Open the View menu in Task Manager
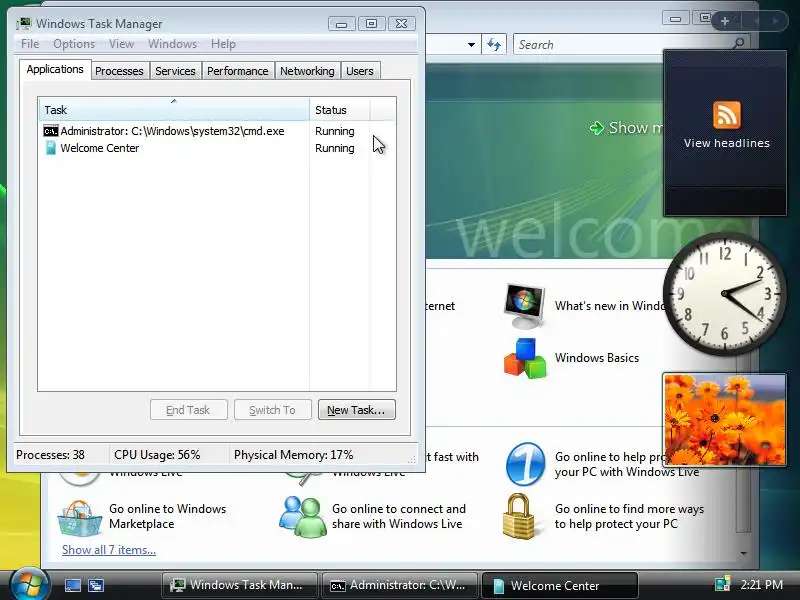The image size is (800, 600). click(x=121, y=44)
